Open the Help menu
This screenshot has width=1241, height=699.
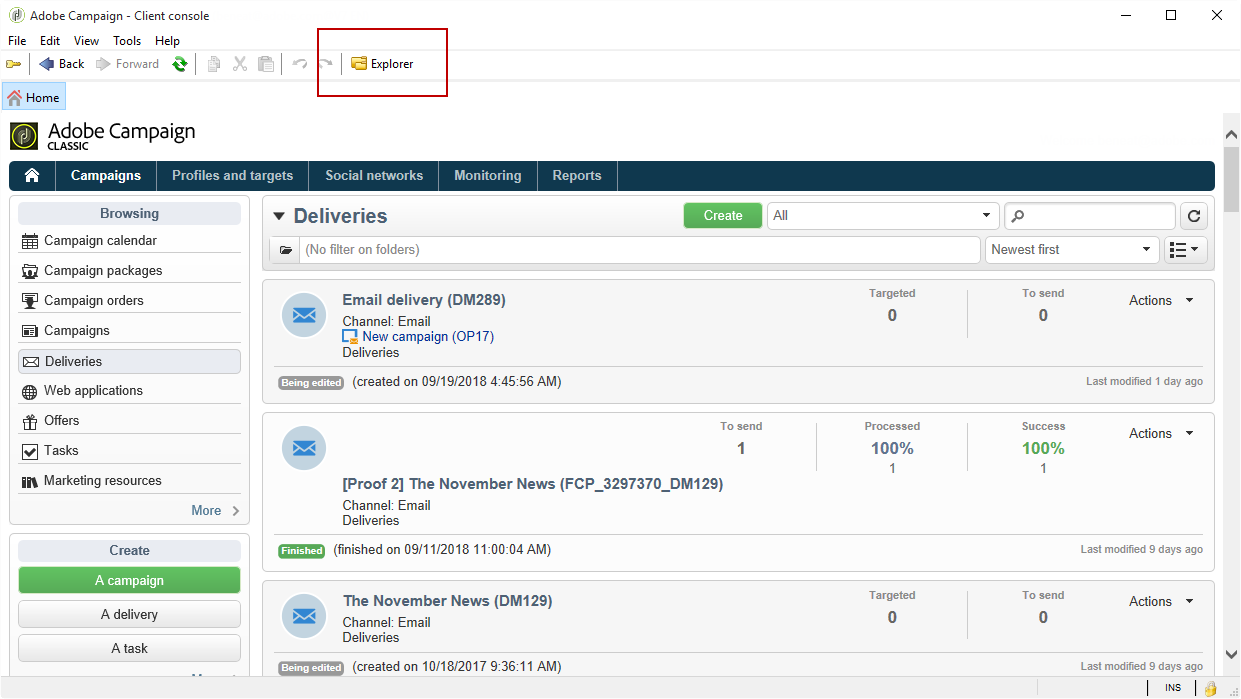tap(167, 41)
